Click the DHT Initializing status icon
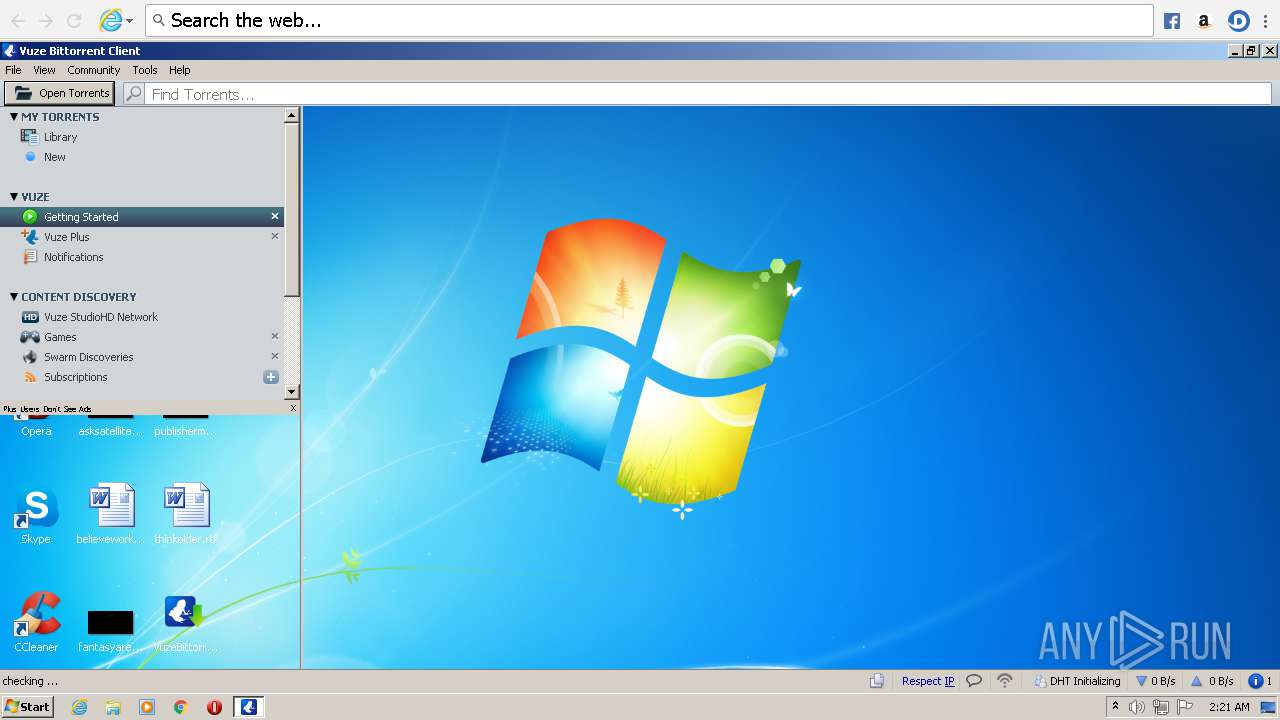 point(1040,681)
